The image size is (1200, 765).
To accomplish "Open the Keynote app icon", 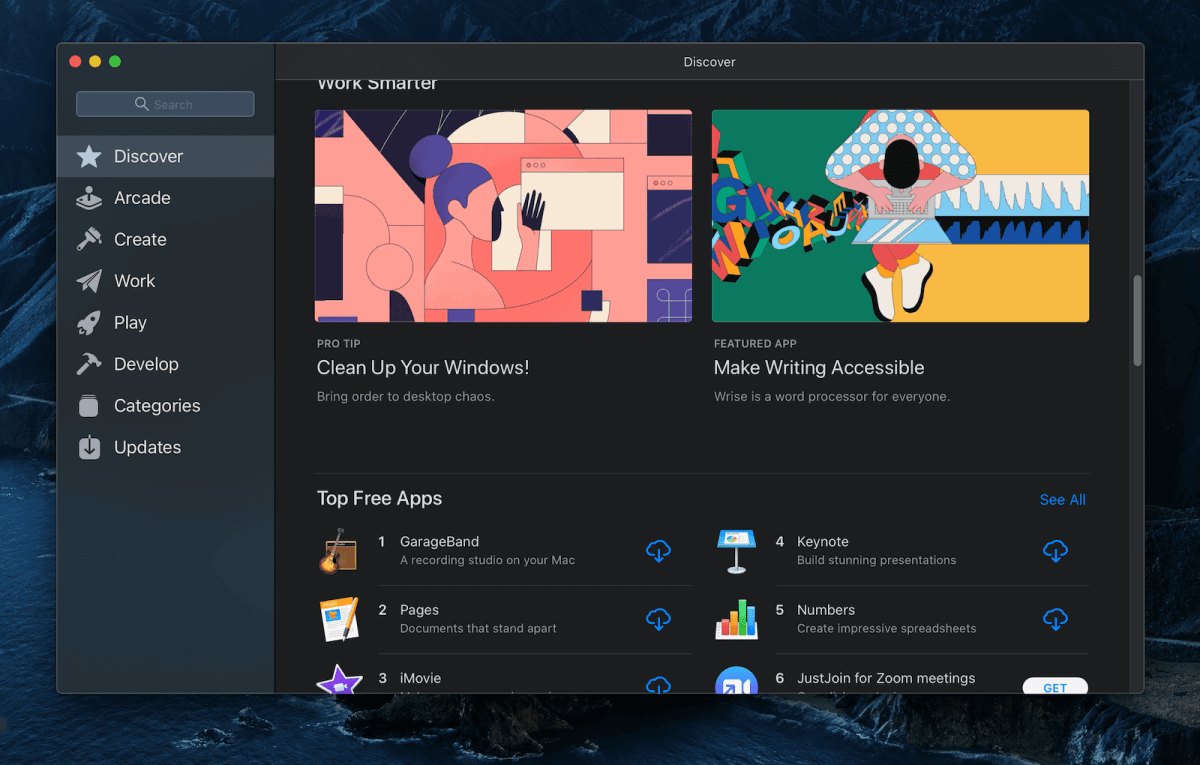I will (736, 551).
